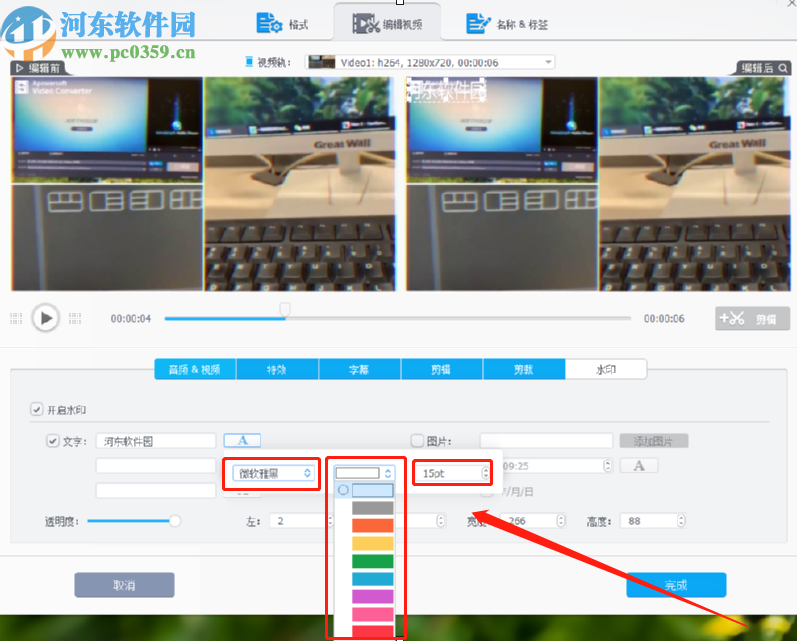Switch to the 编辑视频 tab
The width and height of the screenshot is (797, 641).
387,24
